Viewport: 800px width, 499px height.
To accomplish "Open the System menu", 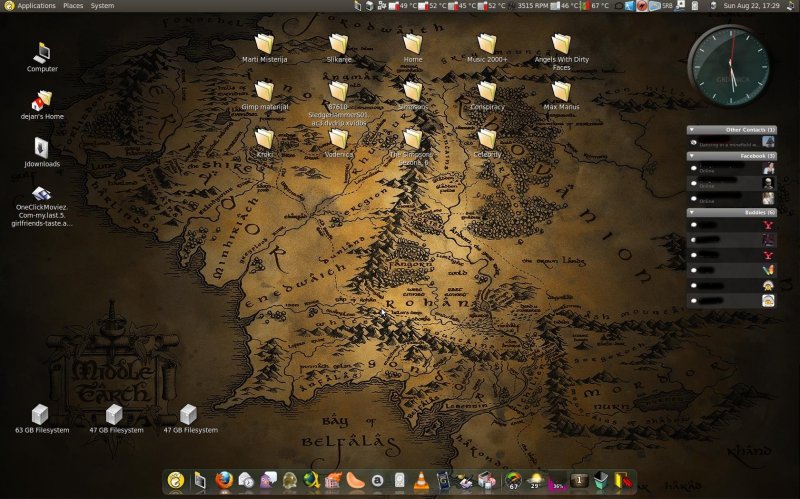I will click(102, 6).
